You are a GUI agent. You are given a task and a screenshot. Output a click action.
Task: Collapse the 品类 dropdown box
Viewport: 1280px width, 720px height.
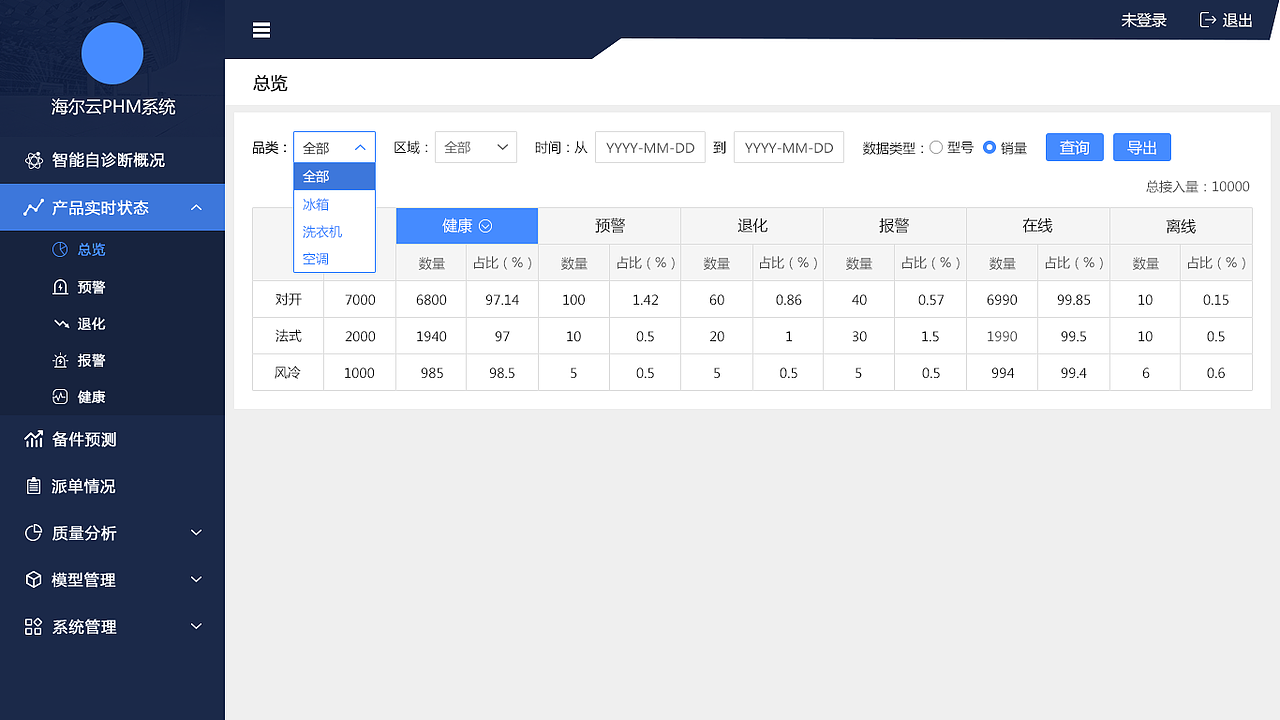click(x=334, y=147)
